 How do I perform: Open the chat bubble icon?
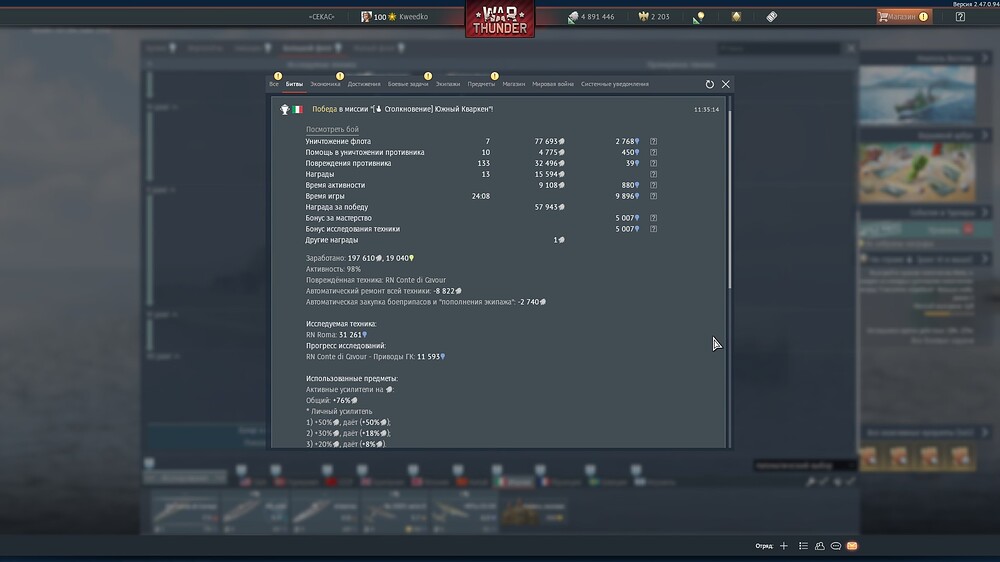(835, 546)
